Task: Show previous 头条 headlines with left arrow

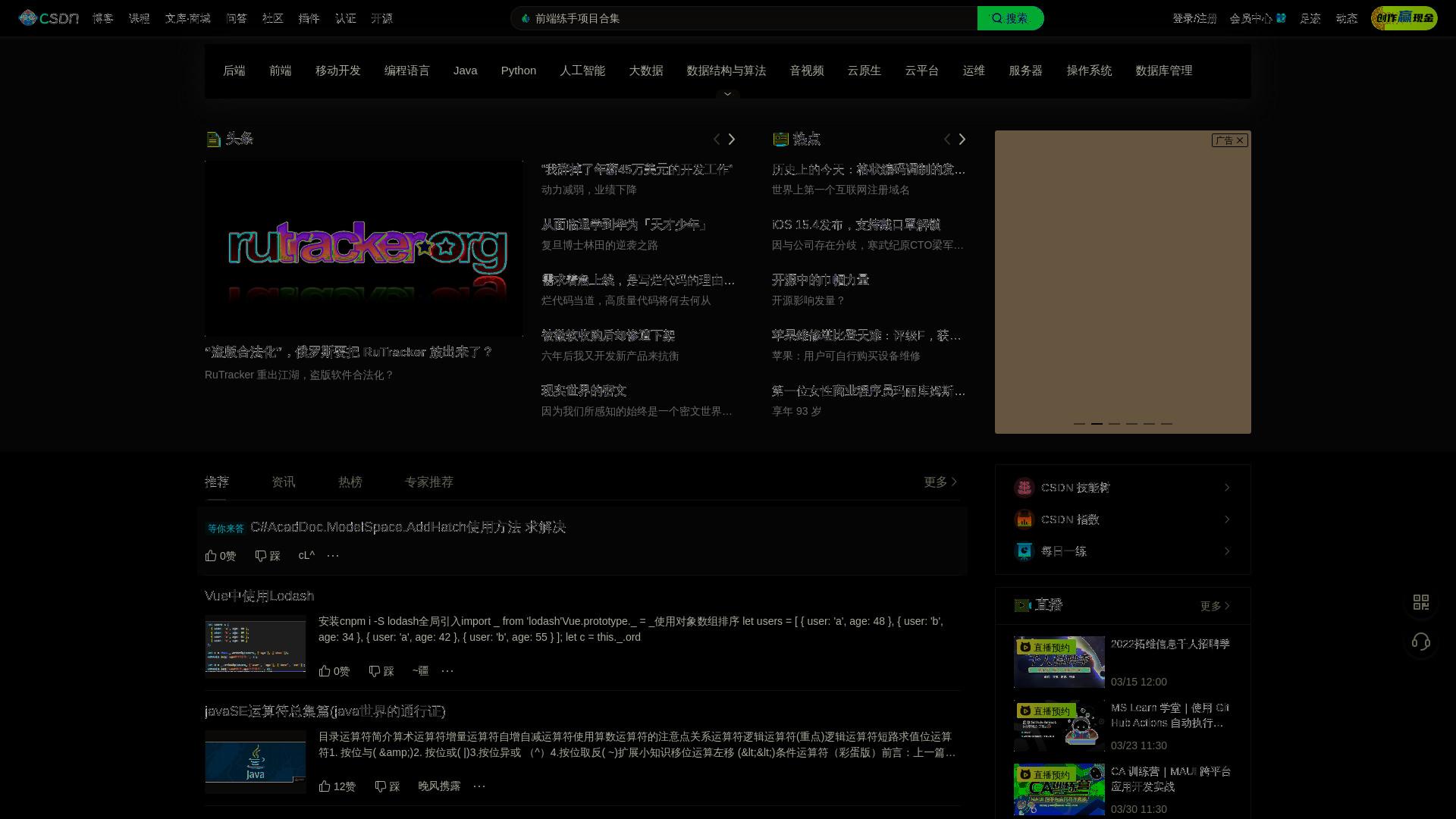Action: pos(717,139)
